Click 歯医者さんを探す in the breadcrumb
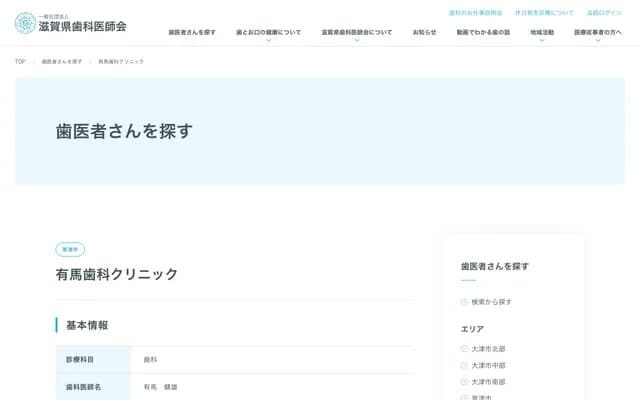Viewport: 640px width, 400px height. click(62, 62)
